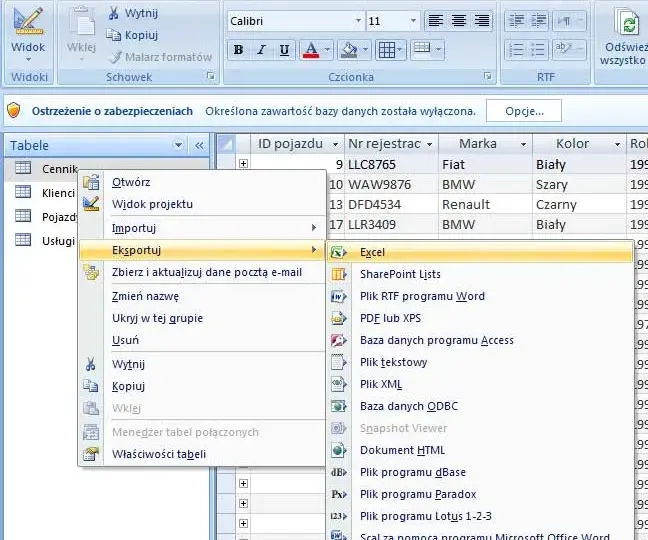648x540 pixels.
Task: Export as Plik RTF programu Word
Action: click(480, 296)
